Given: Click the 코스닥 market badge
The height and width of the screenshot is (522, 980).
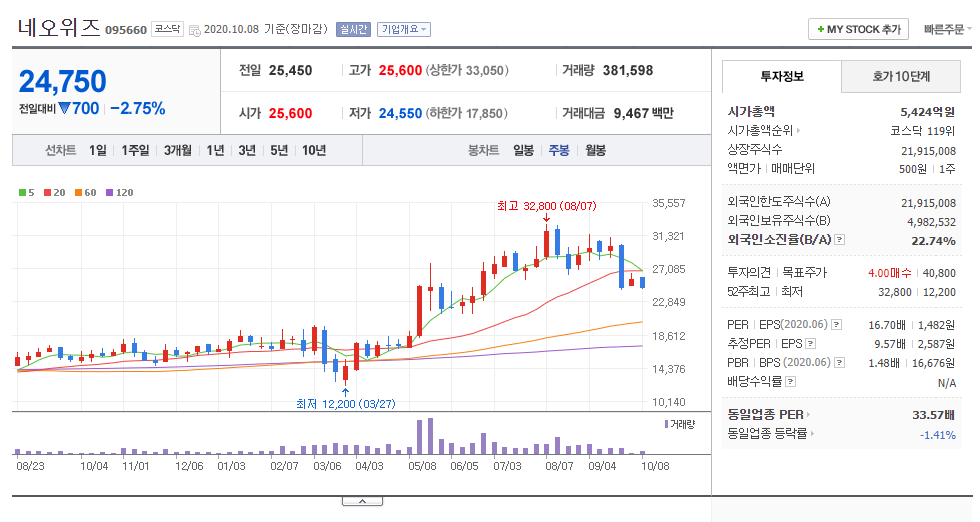Looking at the screenshot, I should 168,29.
